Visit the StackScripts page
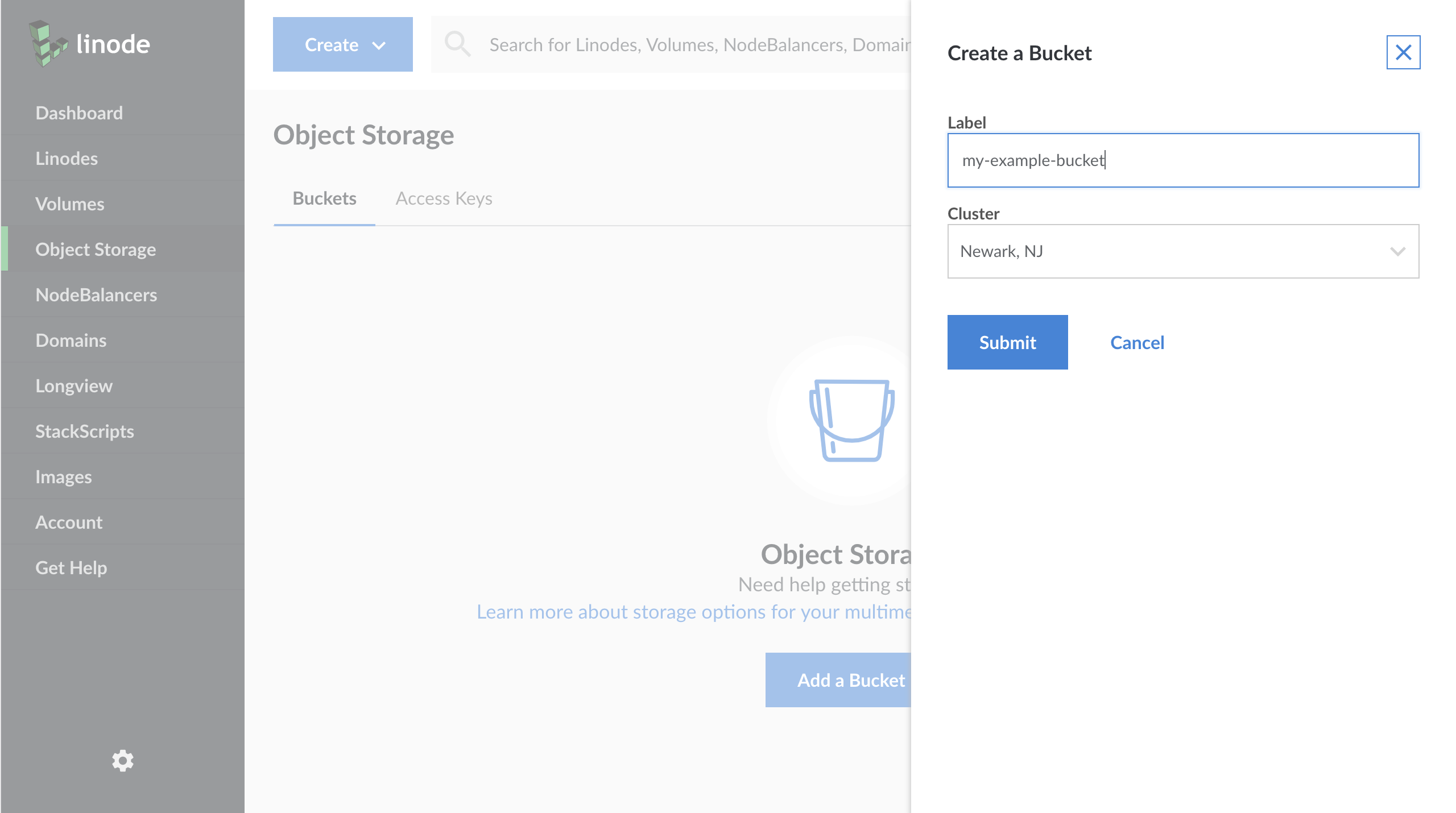This screenshot has height=813, width=1456. coord(84,431)
